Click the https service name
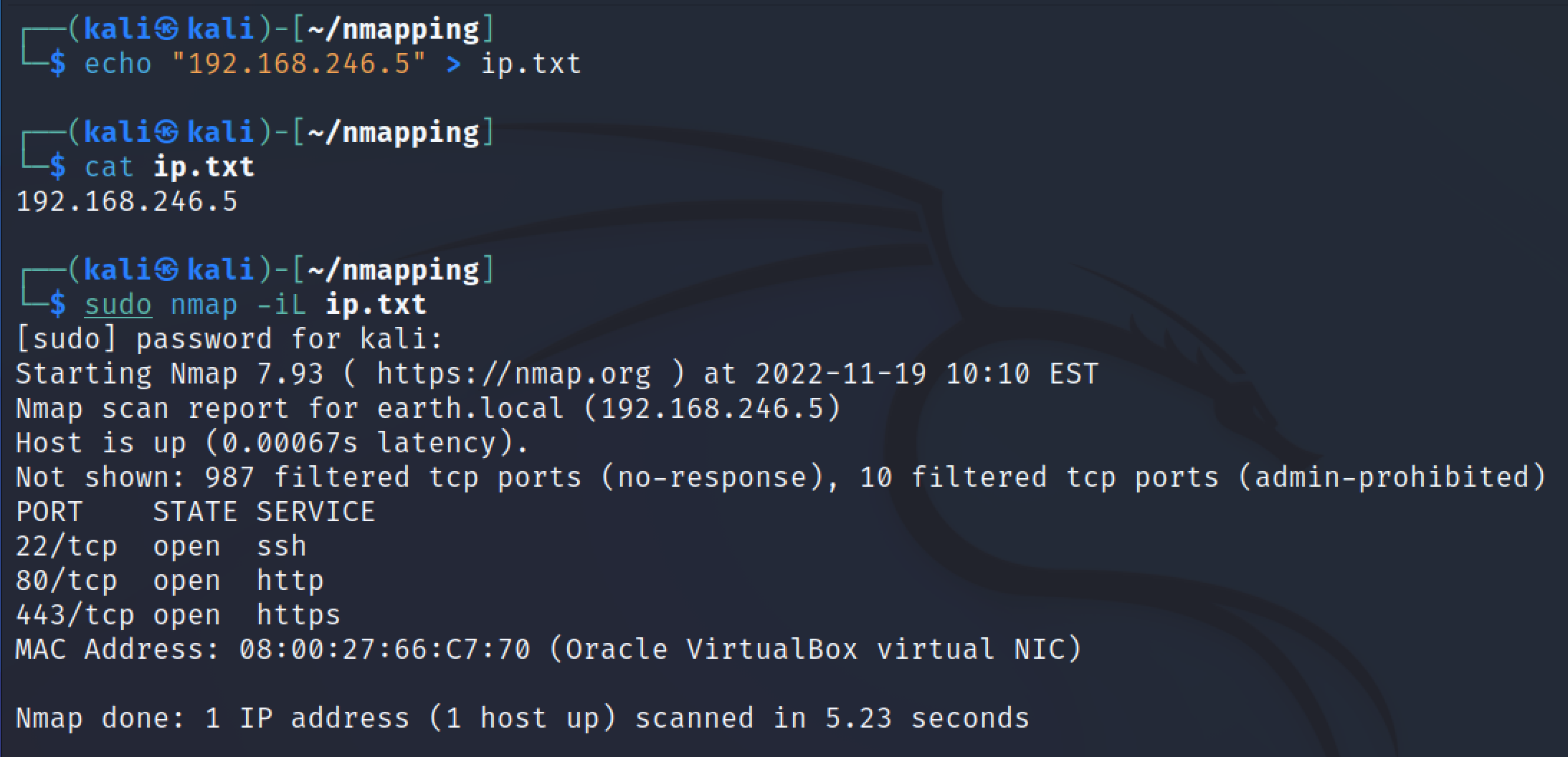 coord(298,615)
